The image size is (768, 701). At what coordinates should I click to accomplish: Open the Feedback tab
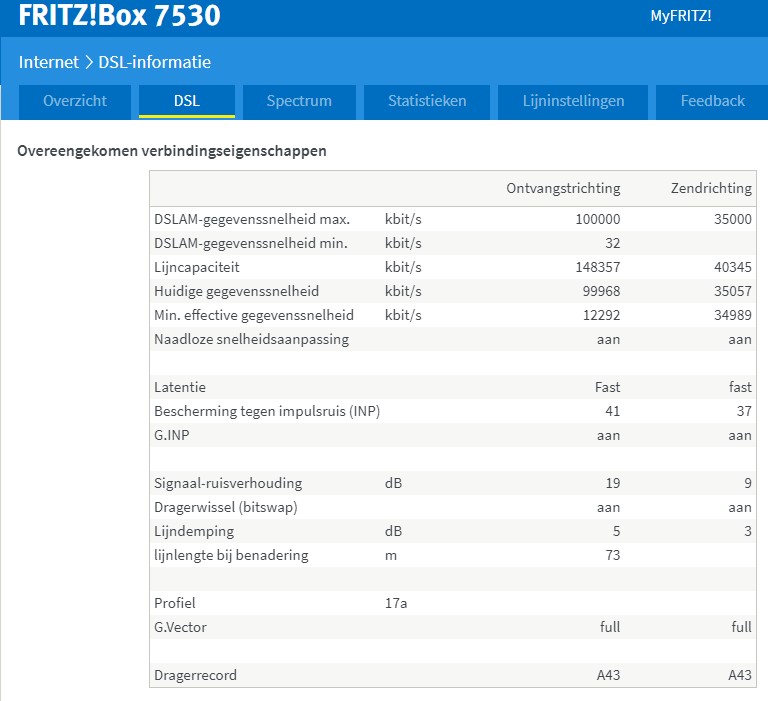point(712,101)
